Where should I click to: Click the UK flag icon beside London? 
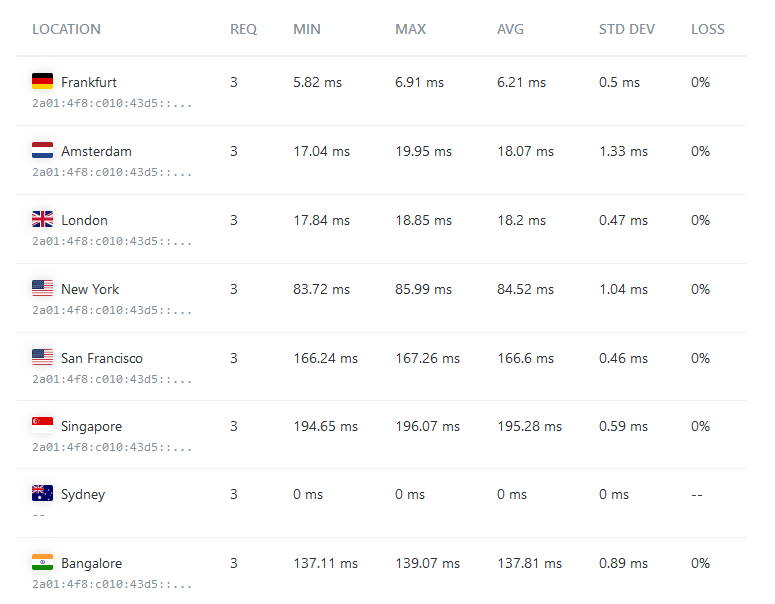point(42,220)
